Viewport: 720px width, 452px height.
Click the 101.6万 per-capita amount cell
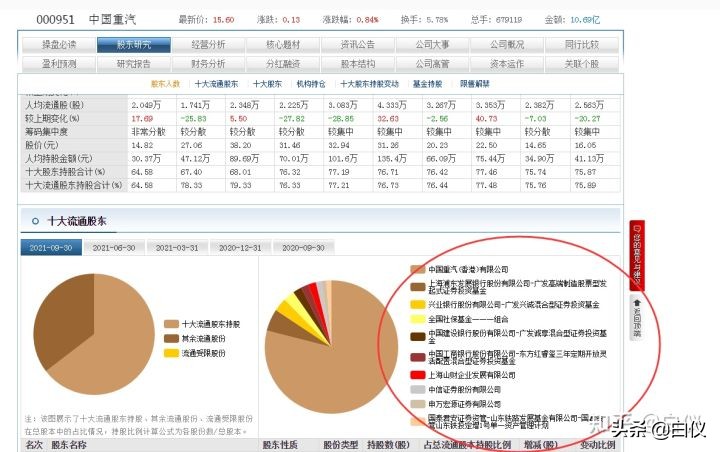click(x=343, y=158)
